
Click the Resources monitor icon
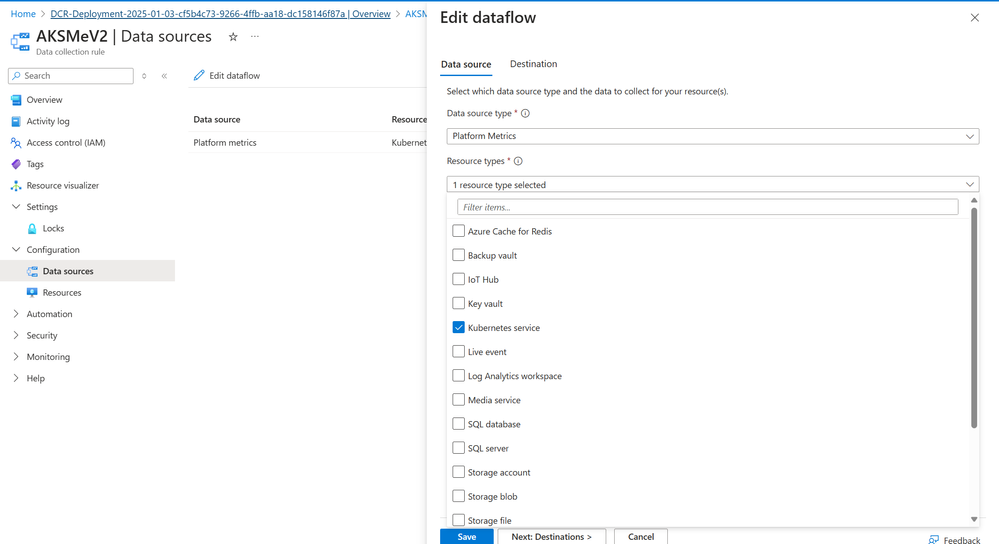tap(32, 292)
